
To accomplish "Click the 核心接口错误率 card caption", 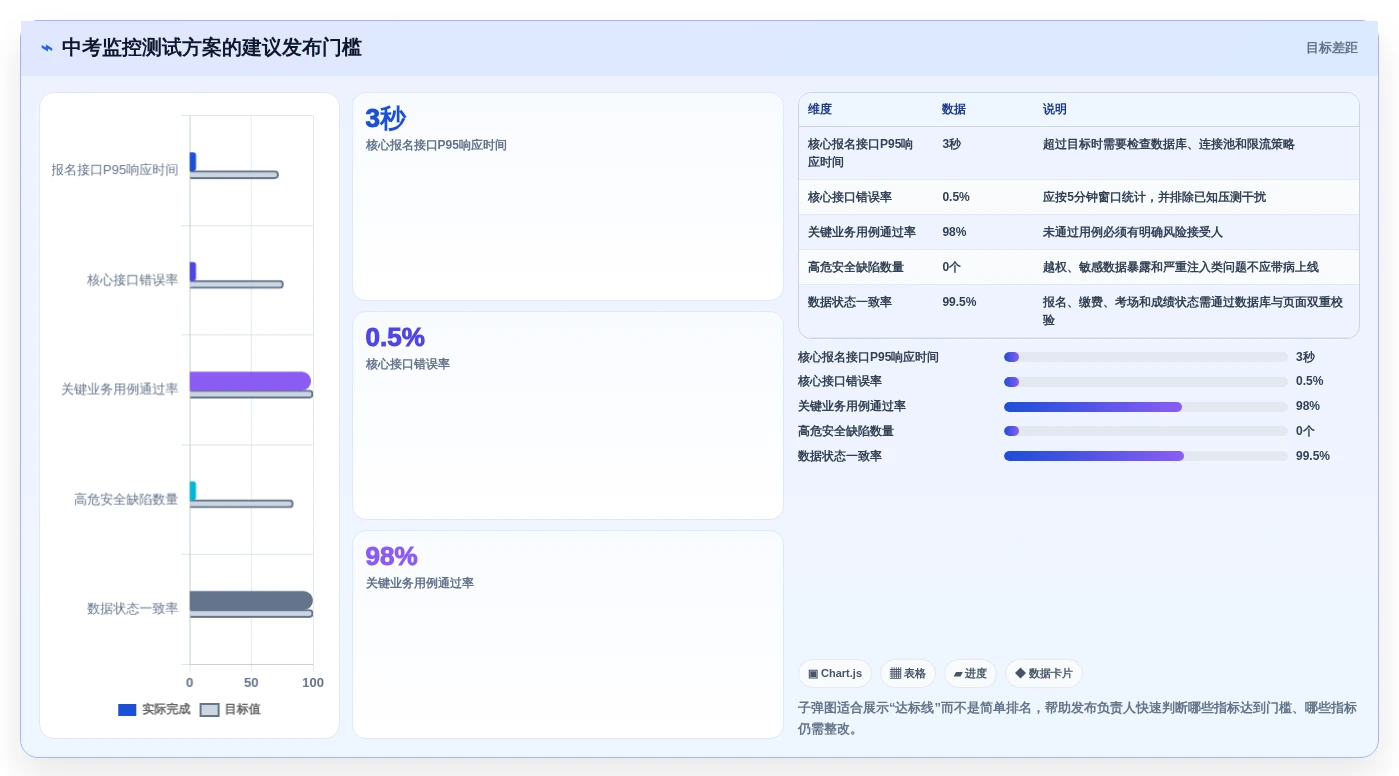I will click(408, 364).
